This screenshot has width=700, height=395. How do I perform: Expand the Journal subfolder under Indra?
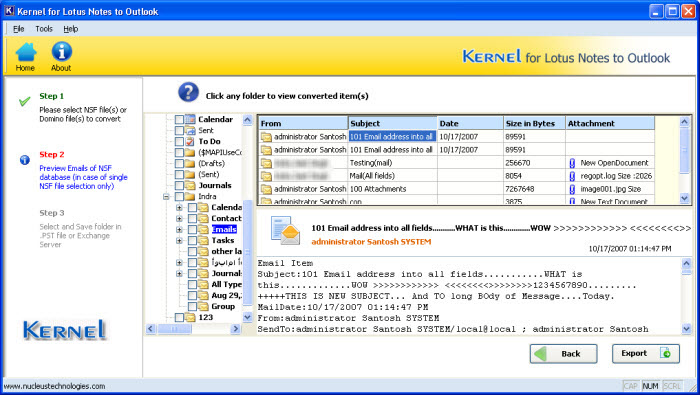[x=179, y=274]
